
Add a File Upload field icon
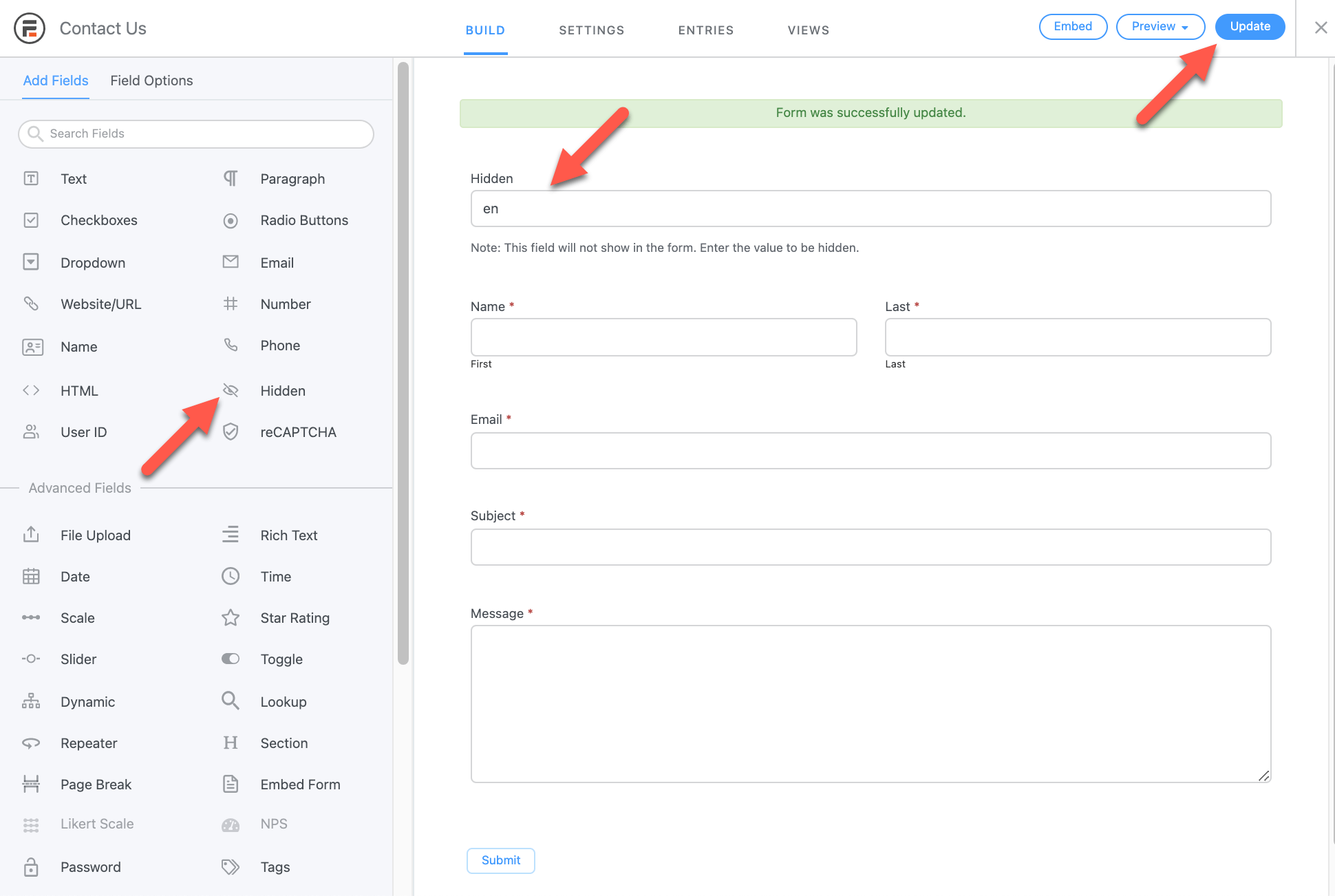tap(31, 535)
